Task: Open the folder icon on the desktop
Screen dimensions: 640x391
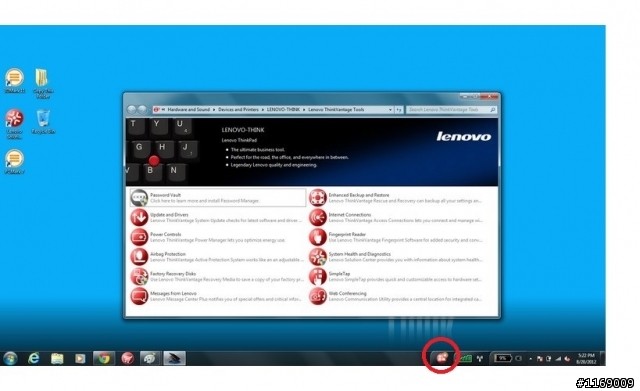Action: [x=42, y=83]
